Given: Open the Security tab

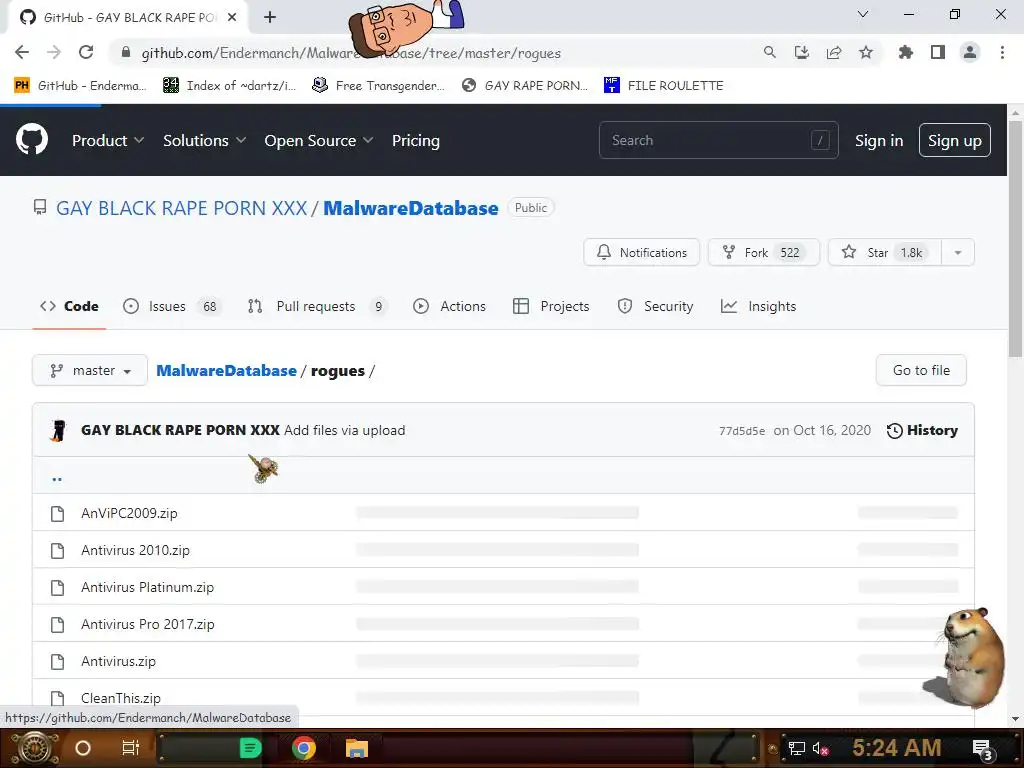Looking at the screenshot, I should [x=655, y=306].
